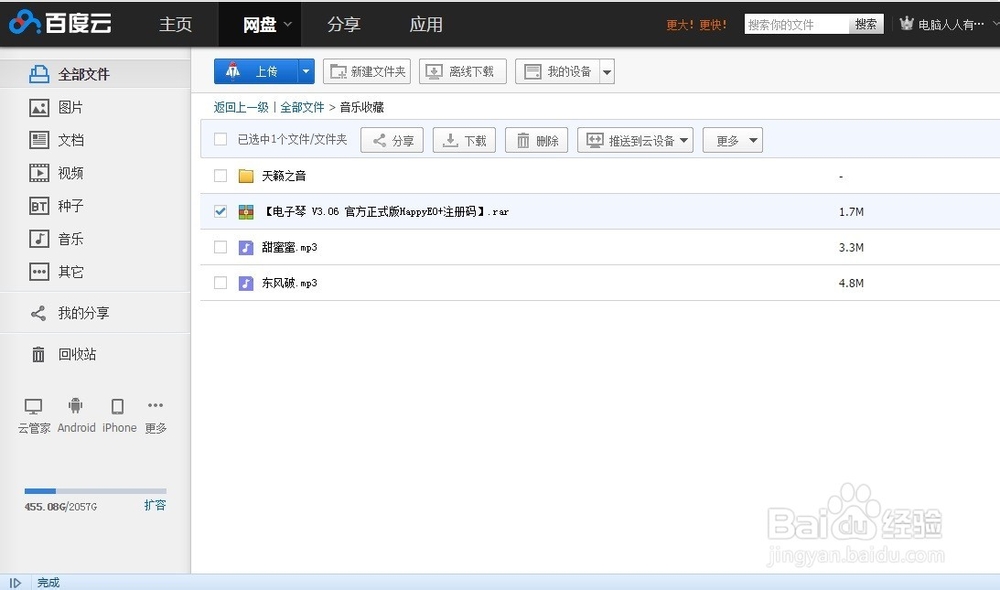Click the 云管家 desktop client icon
Viewport: 1000px width, 590px height.
(x=33, y=406)
